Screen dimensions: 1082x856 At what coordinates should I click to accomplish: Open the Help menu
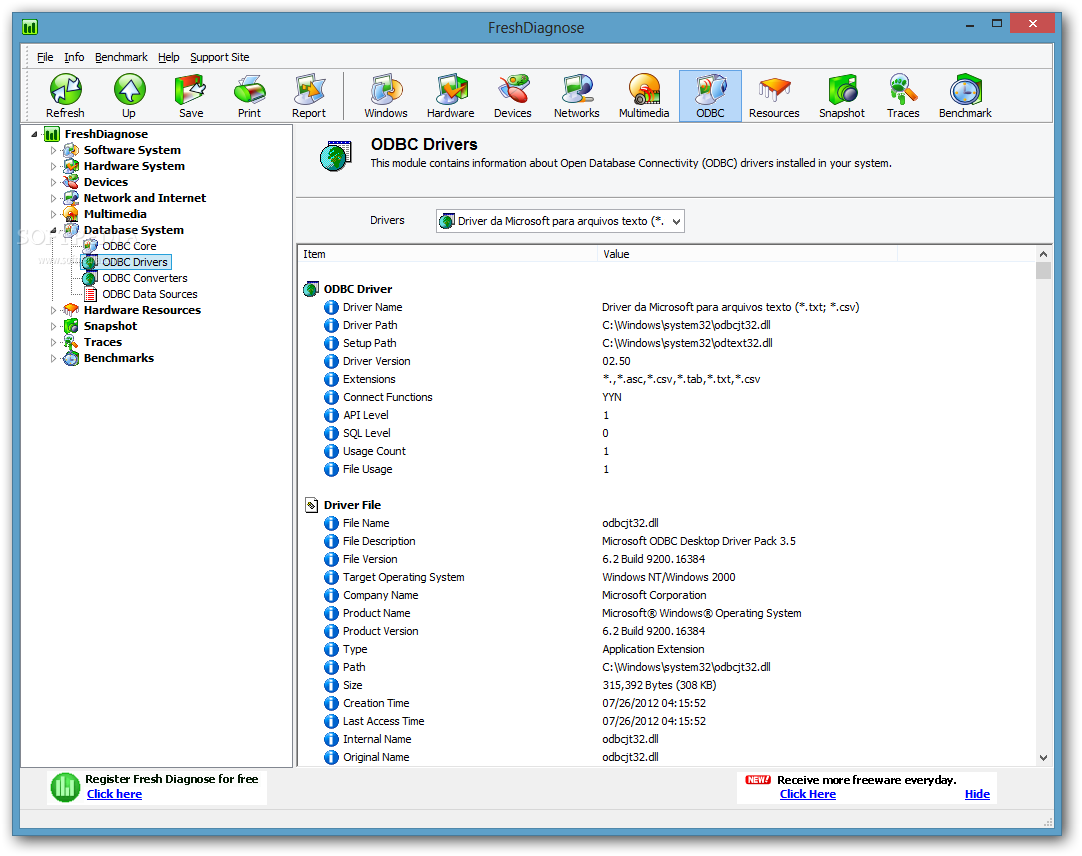pos(168,57)
